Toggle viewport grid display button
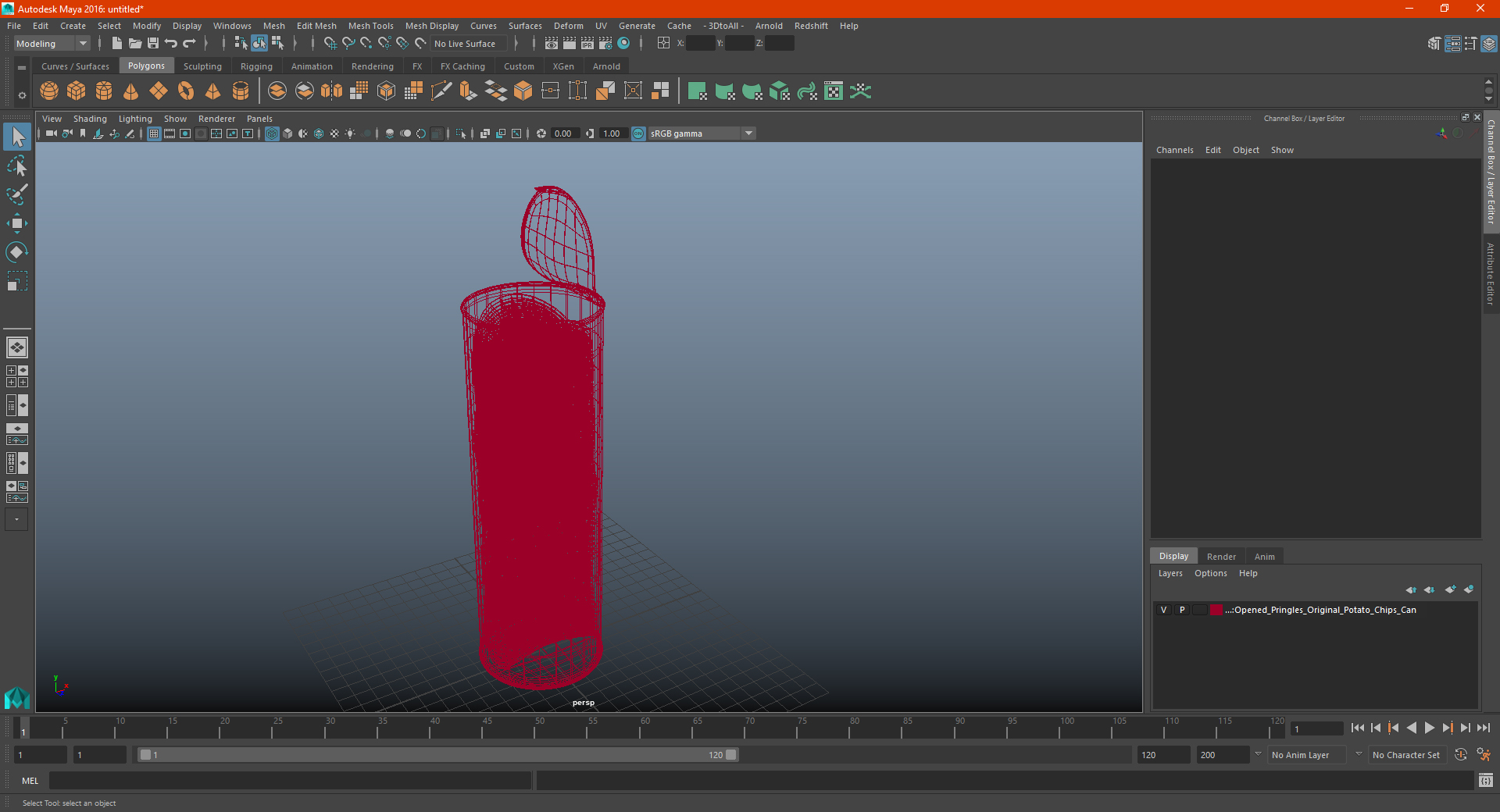The height and width of the screenshot is (812, 1500). [154, 134]
